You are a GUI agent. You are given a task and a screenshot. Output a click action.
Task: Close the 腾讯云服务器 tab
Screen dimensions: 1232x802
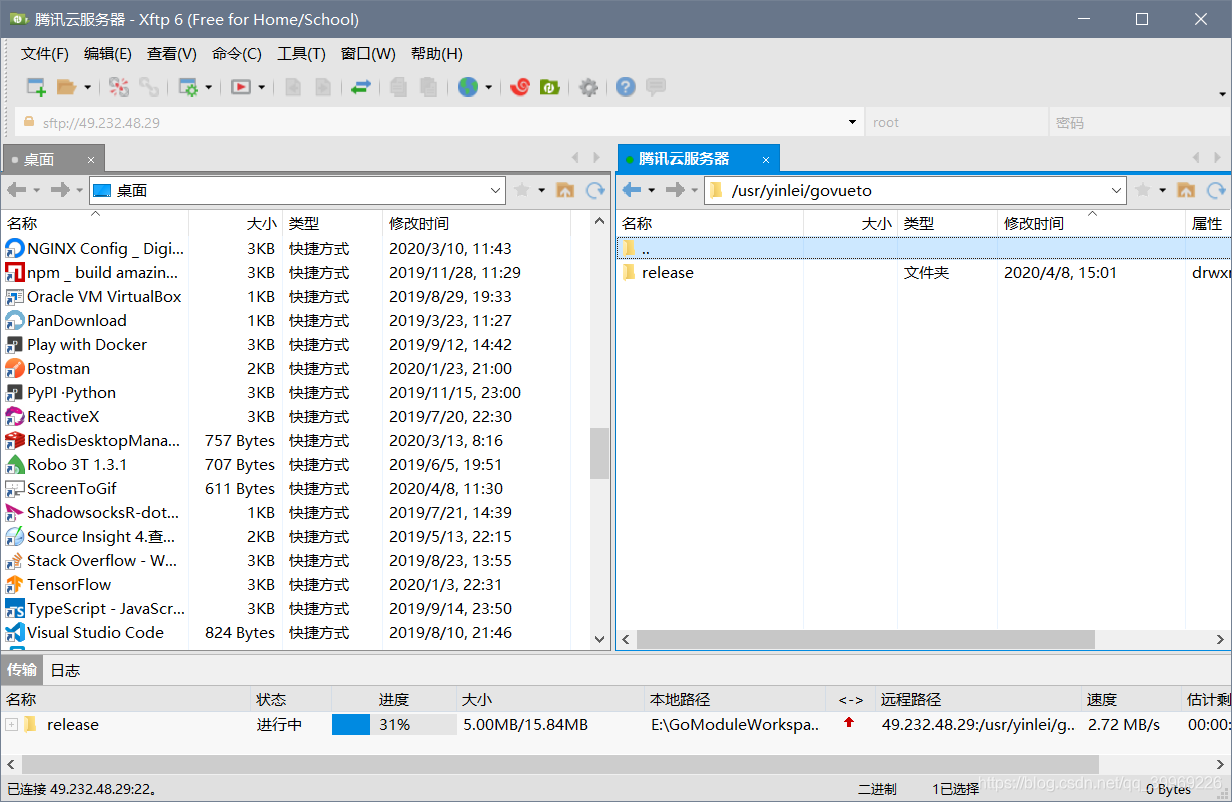[766, 159]
